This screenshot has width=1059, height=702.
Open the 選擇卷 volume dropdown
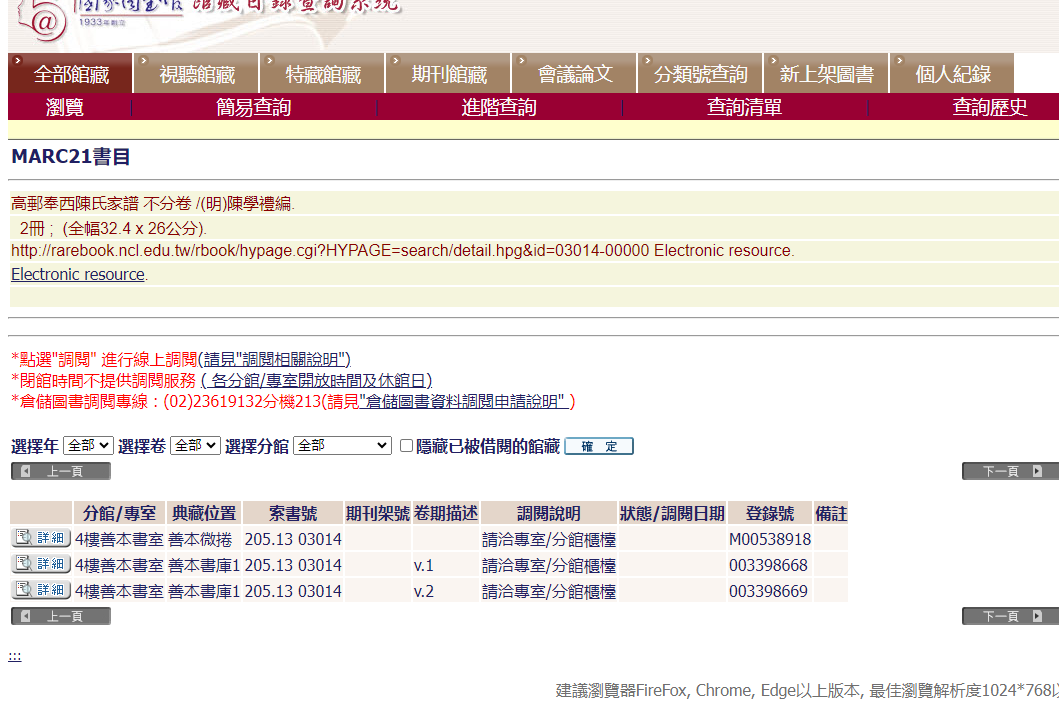pos(195,445)
